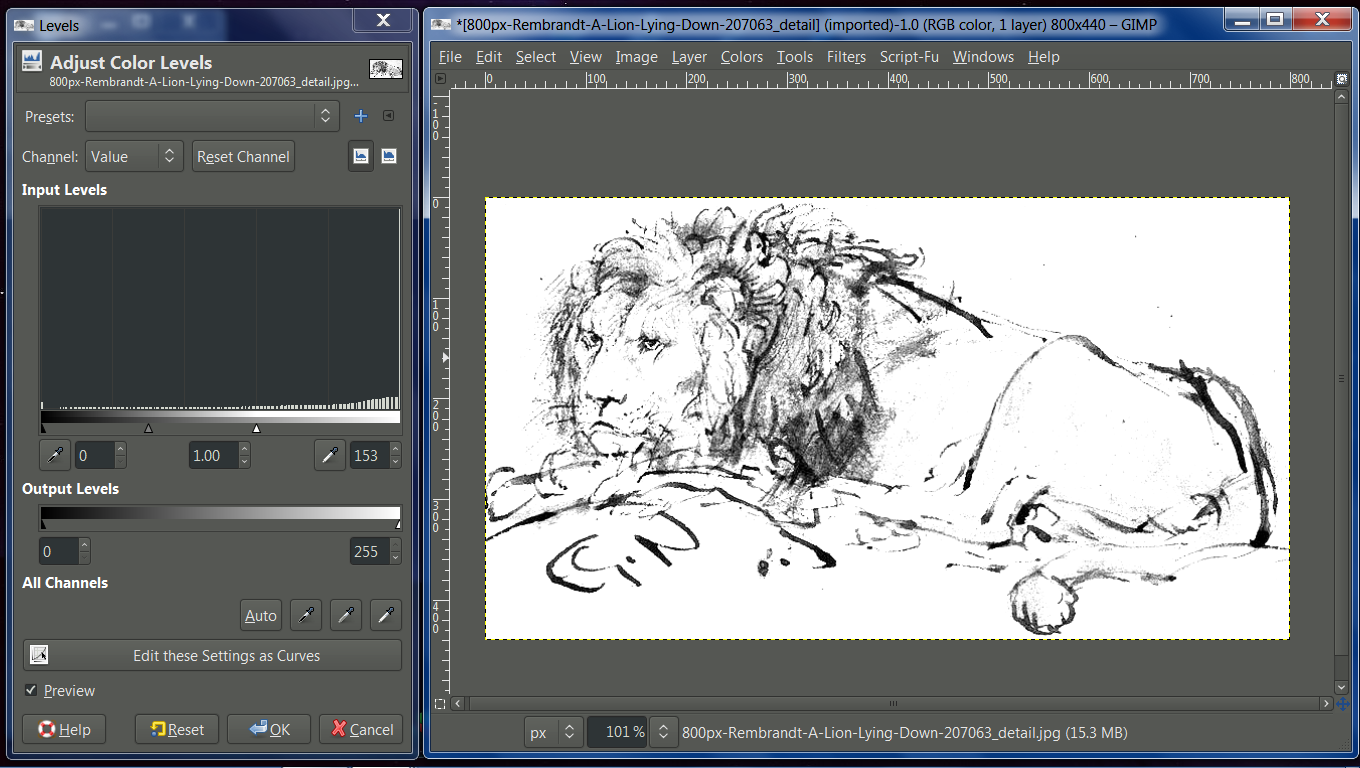Open the Channel dropdown showing Value

pos(134,156)
